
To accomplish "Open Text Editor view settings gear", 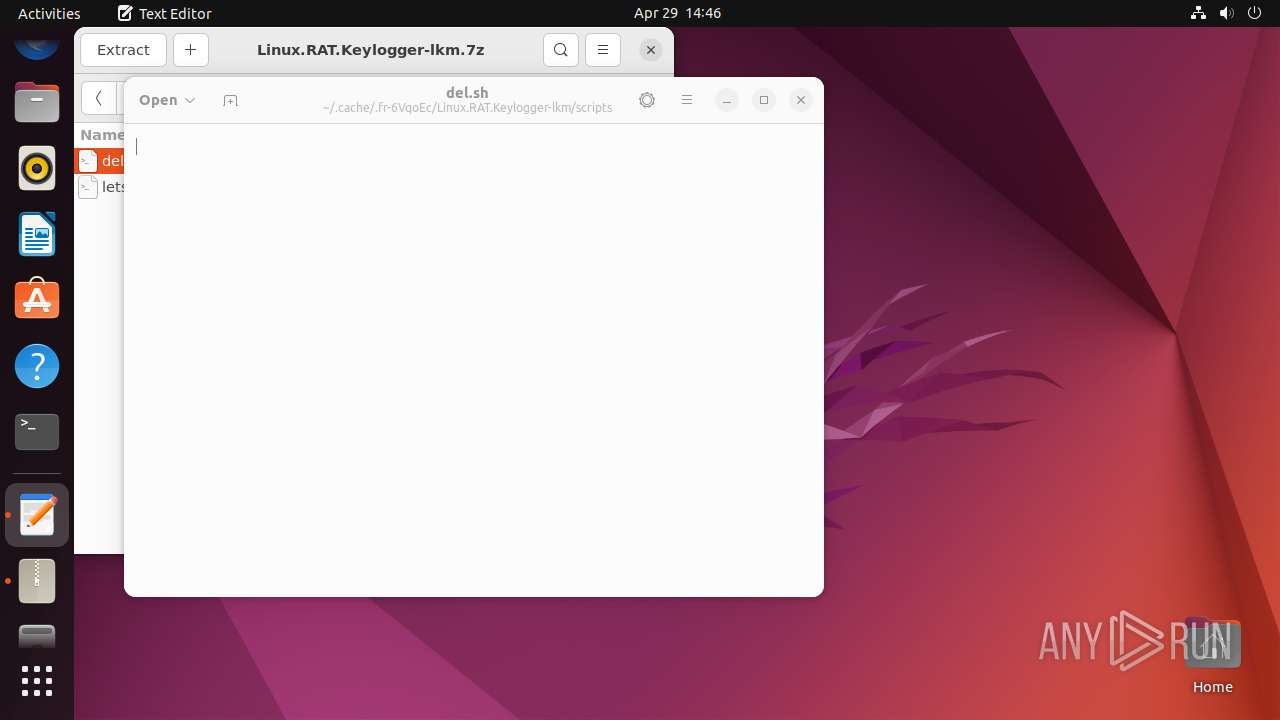I will click(x=647, y=100).
